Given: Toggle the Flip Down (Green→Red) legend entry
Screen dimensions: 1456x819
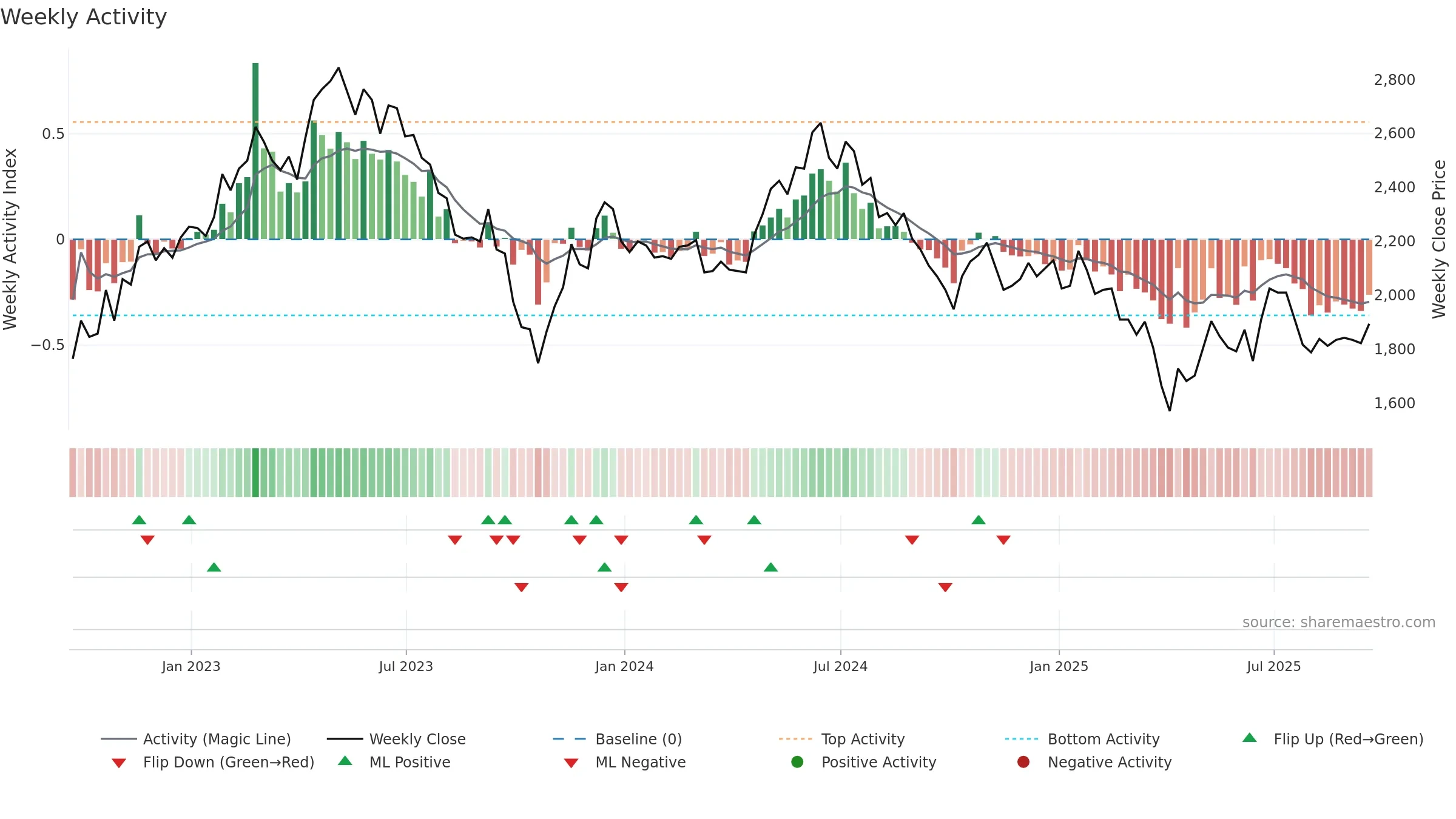Looking at the screenshot, I should tap(213, 762).
